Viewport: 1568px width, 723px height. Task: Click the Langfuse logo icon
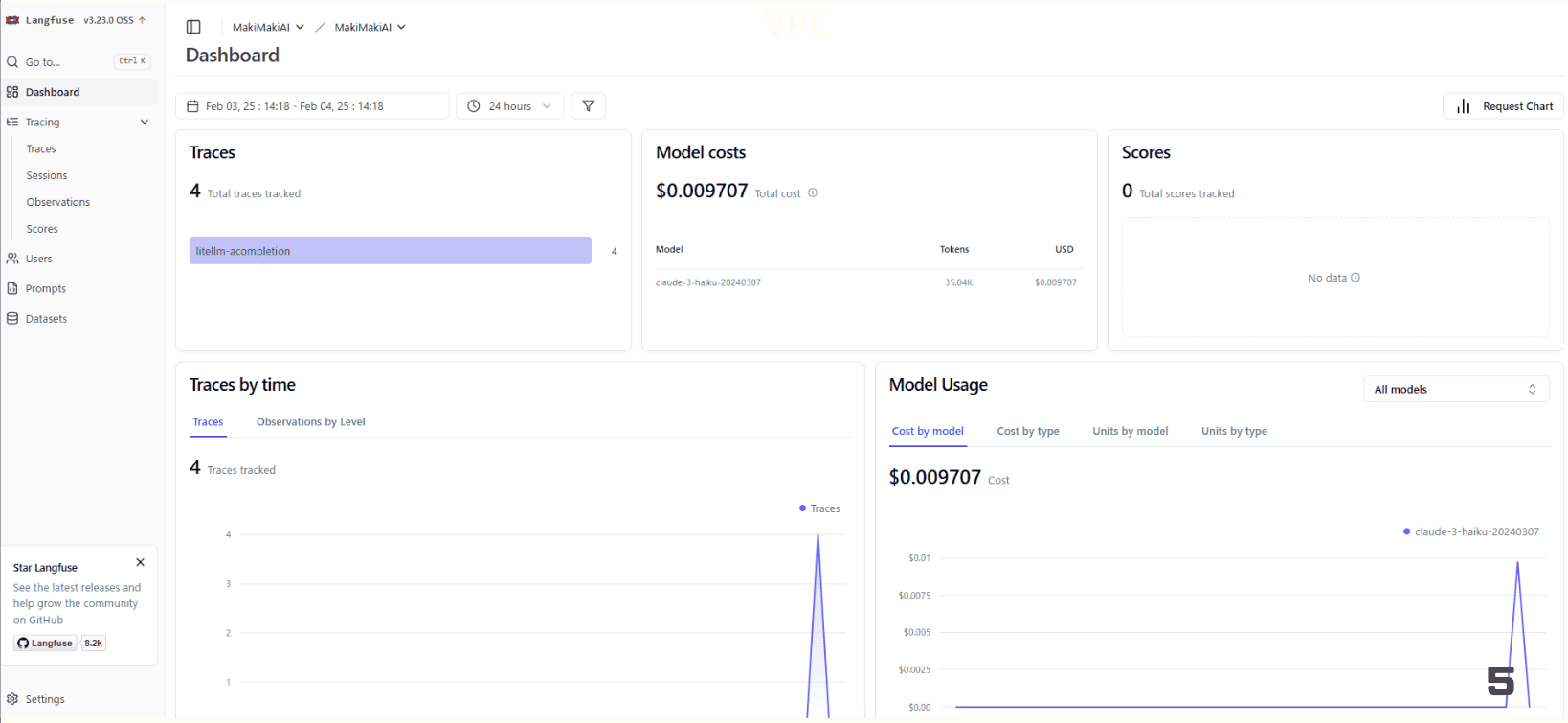coord(12,20)
